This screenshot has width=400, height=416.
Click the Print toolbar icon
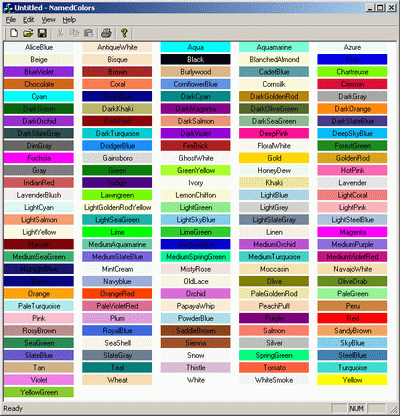click(106, 33)
